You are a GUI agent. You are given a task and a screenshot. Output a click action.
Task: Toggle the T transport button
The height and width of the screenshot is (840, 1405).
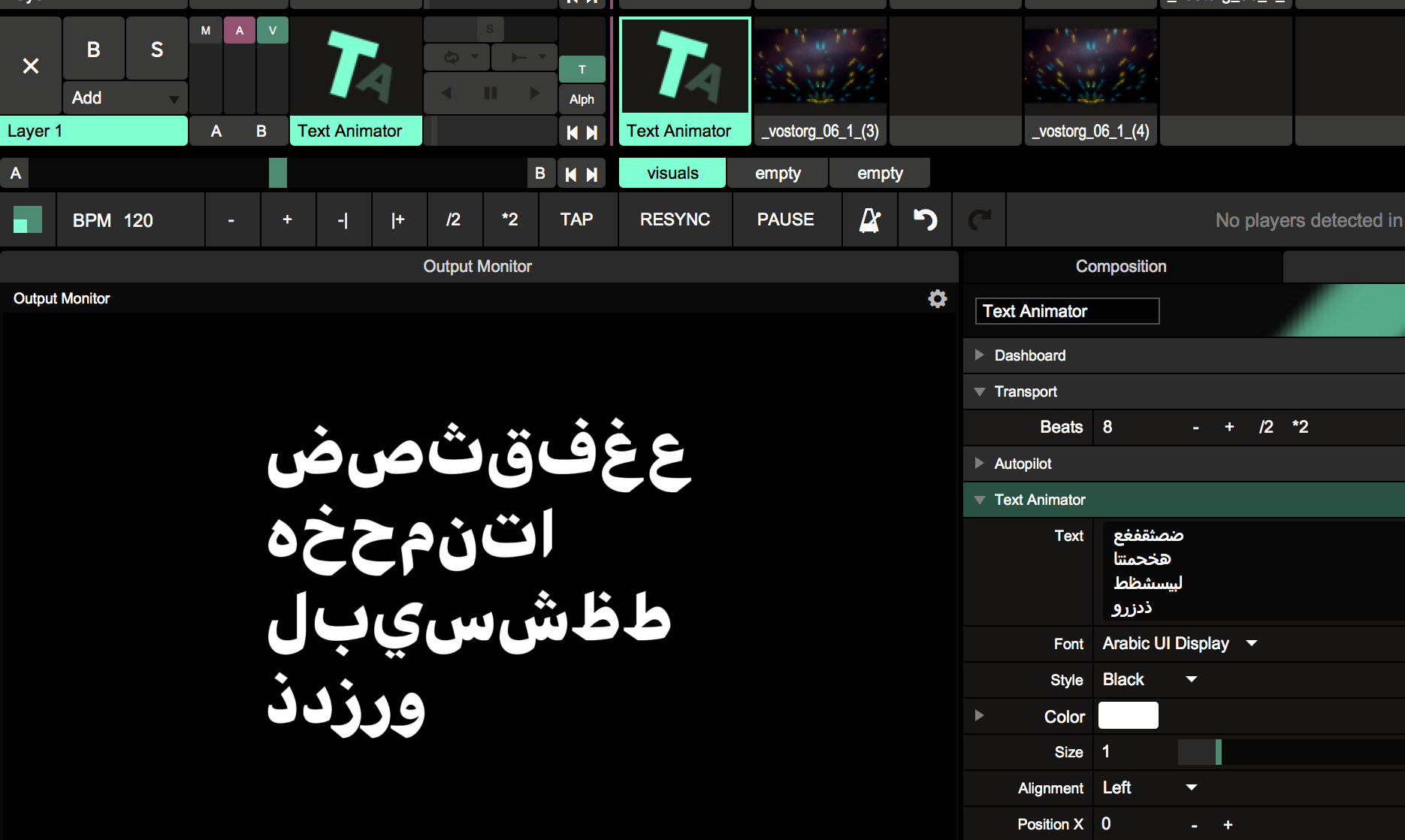pyautogui.click(x=582, y=70)
